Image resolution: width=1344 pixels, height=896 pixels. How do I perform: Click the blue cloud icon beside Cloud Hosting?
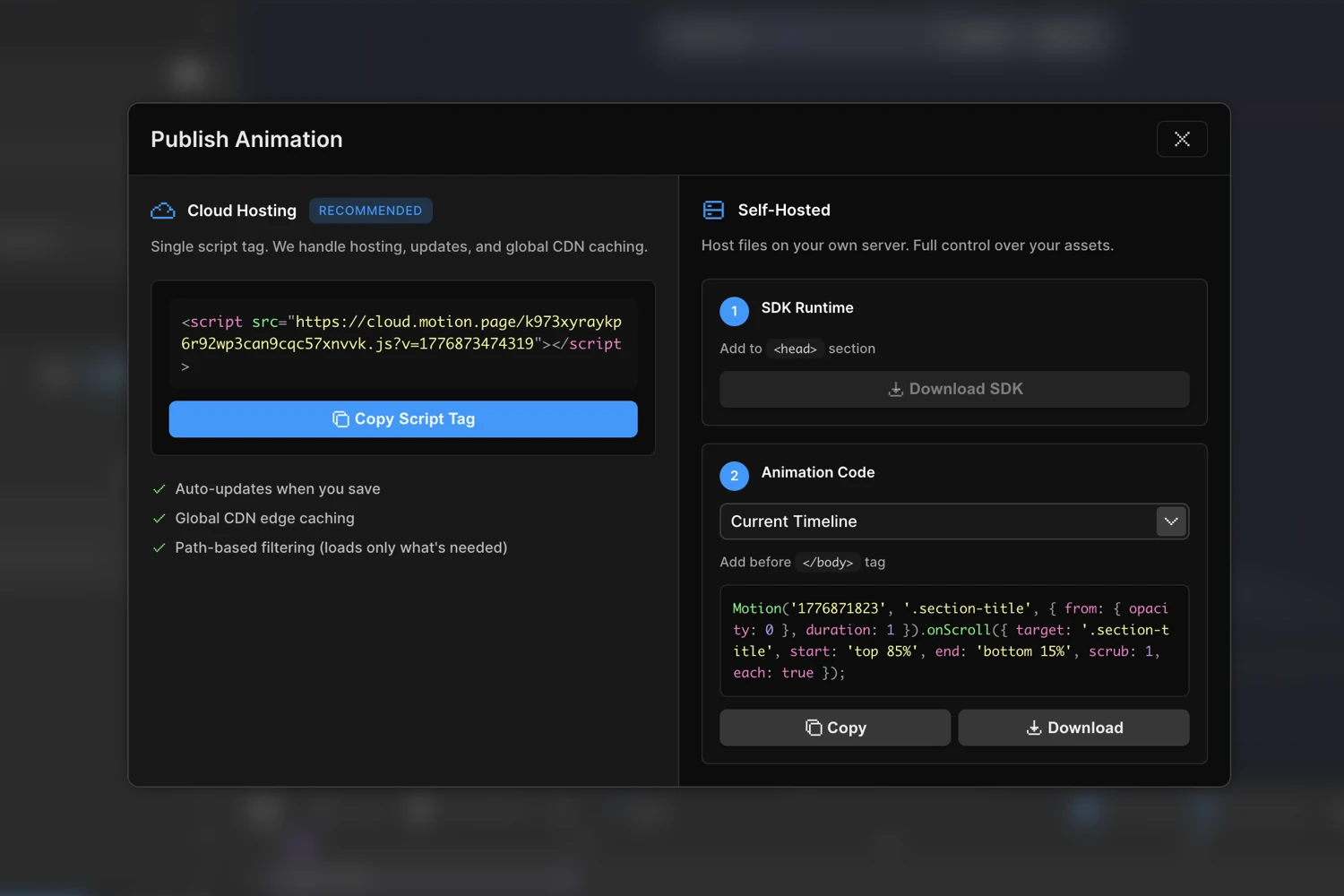pos(162,210)
